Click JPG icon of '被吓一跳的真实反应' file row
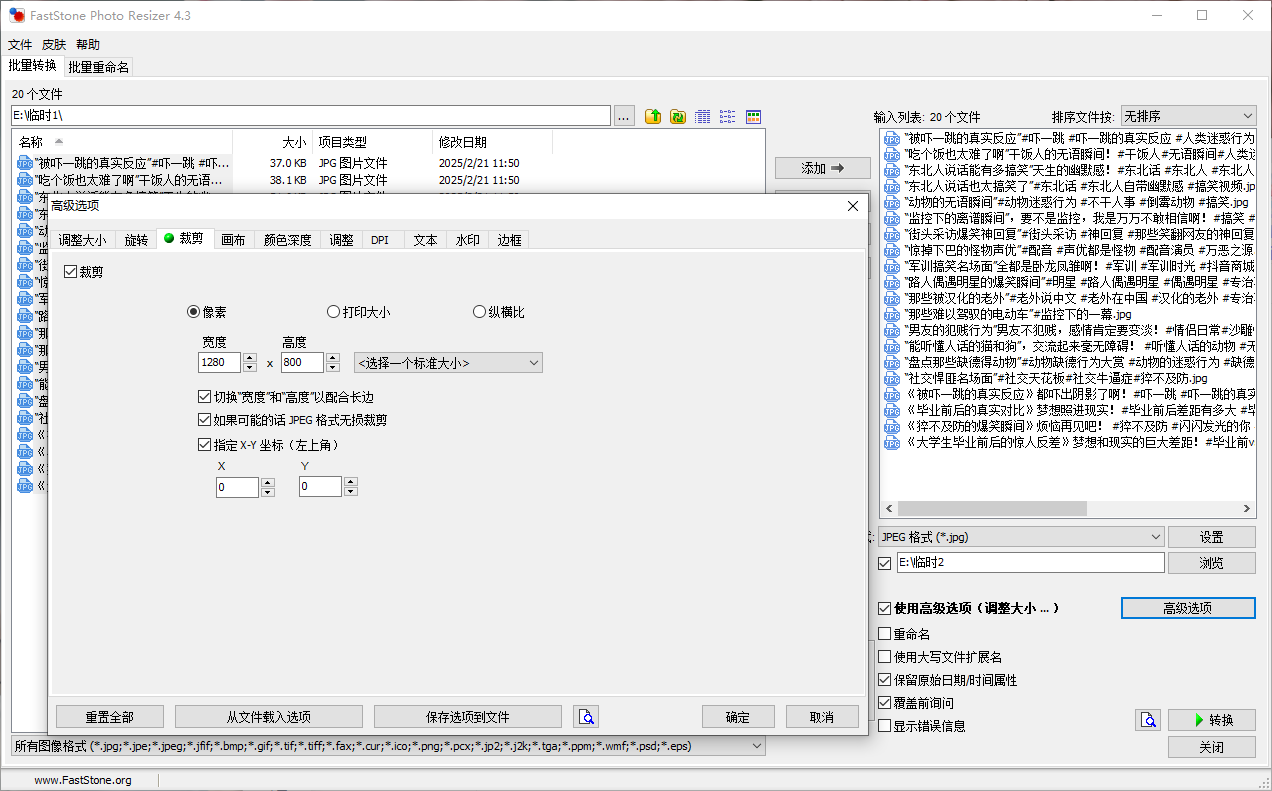 [x=25, y=163]
